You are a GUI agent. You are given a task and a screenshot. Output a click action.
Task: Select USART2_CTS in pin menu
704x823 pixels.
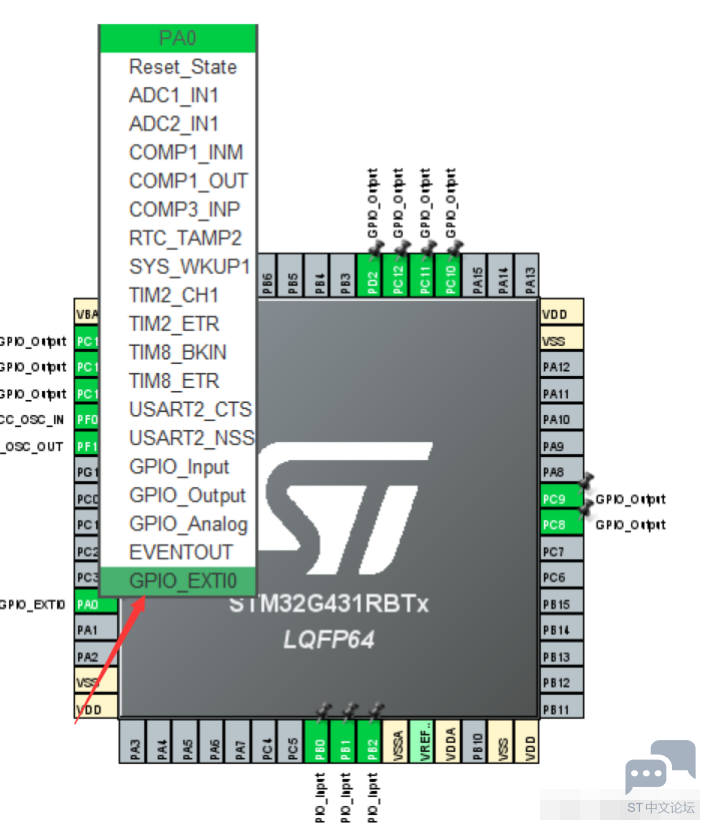[x=178, y=409]
